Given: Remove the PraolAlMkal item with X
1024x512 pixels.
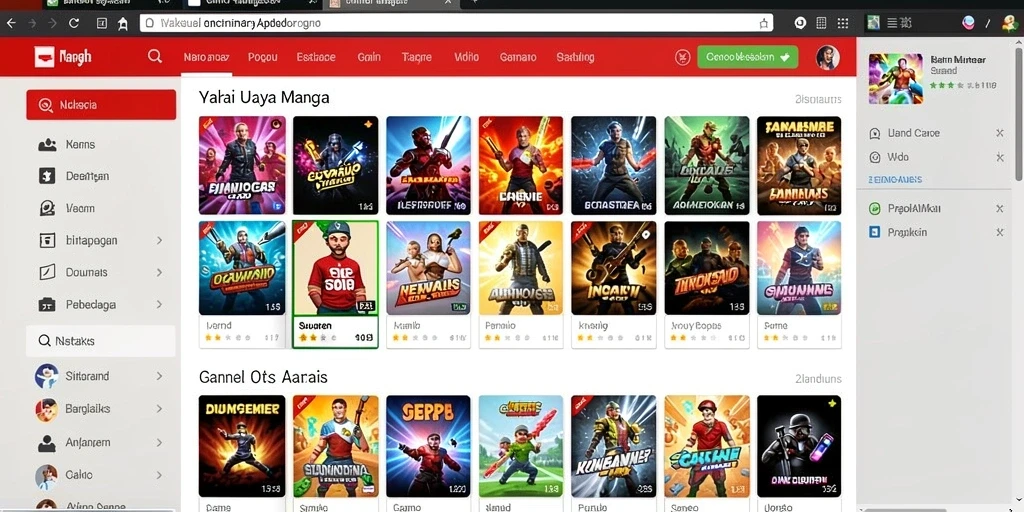Looking at the screenshot, I should (999, 209).
